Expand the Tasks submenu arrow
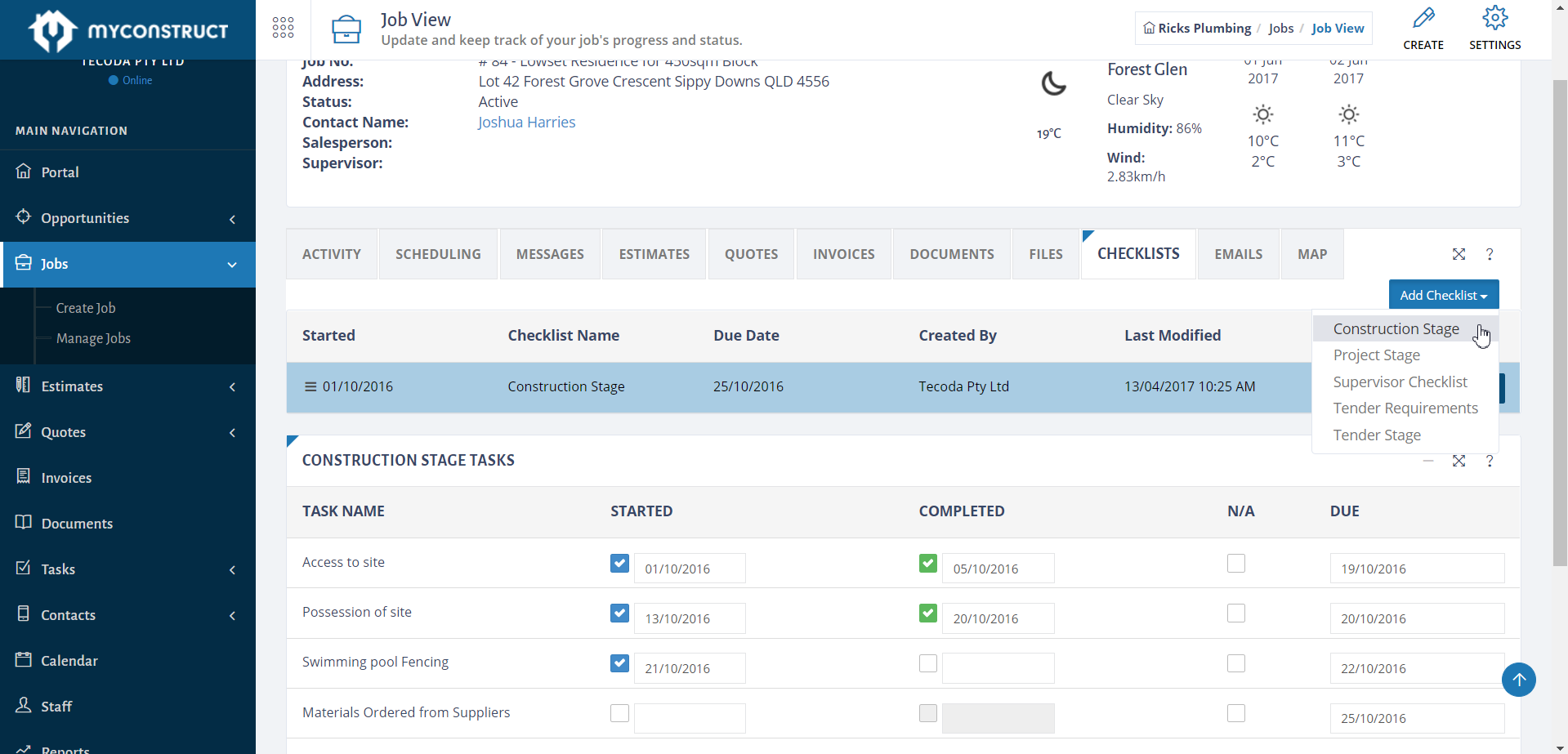Viewport: 1568px width, 754px height. (232, 570)
